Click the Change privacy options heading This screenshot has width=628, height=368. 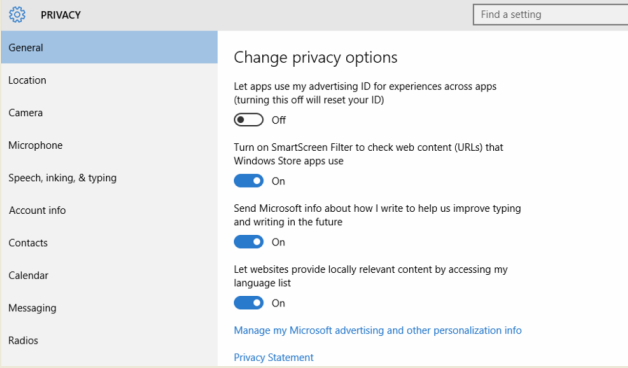point(316,58)
